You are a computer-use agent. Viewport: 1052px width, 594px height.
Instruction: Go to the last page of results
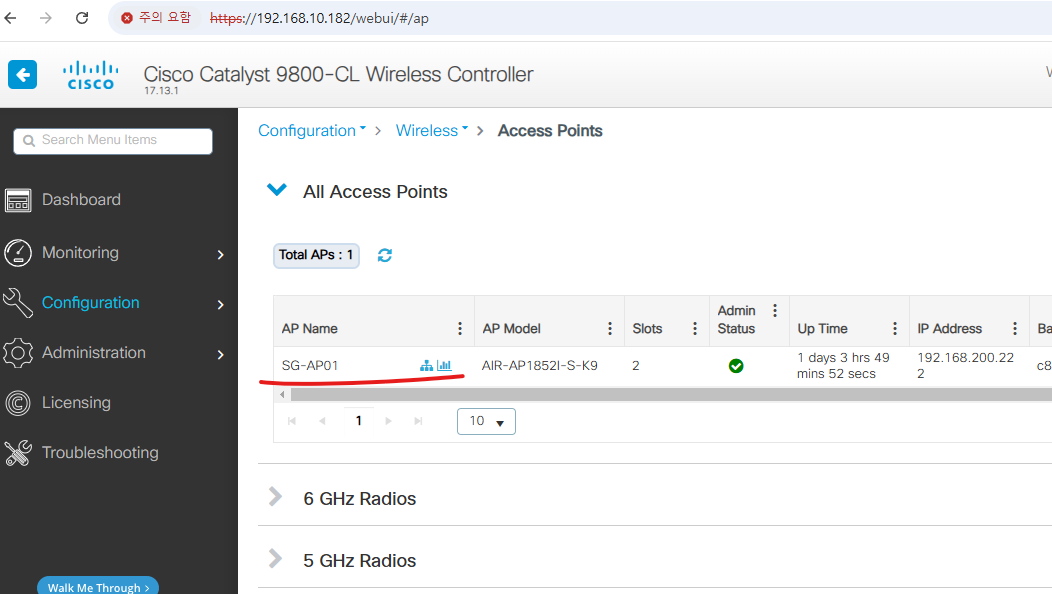[419, 422]
